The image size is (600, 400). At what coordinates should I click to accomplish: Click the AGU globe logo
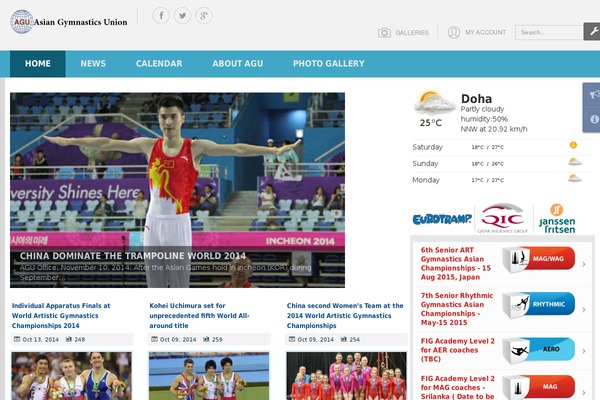coord(21,22)
